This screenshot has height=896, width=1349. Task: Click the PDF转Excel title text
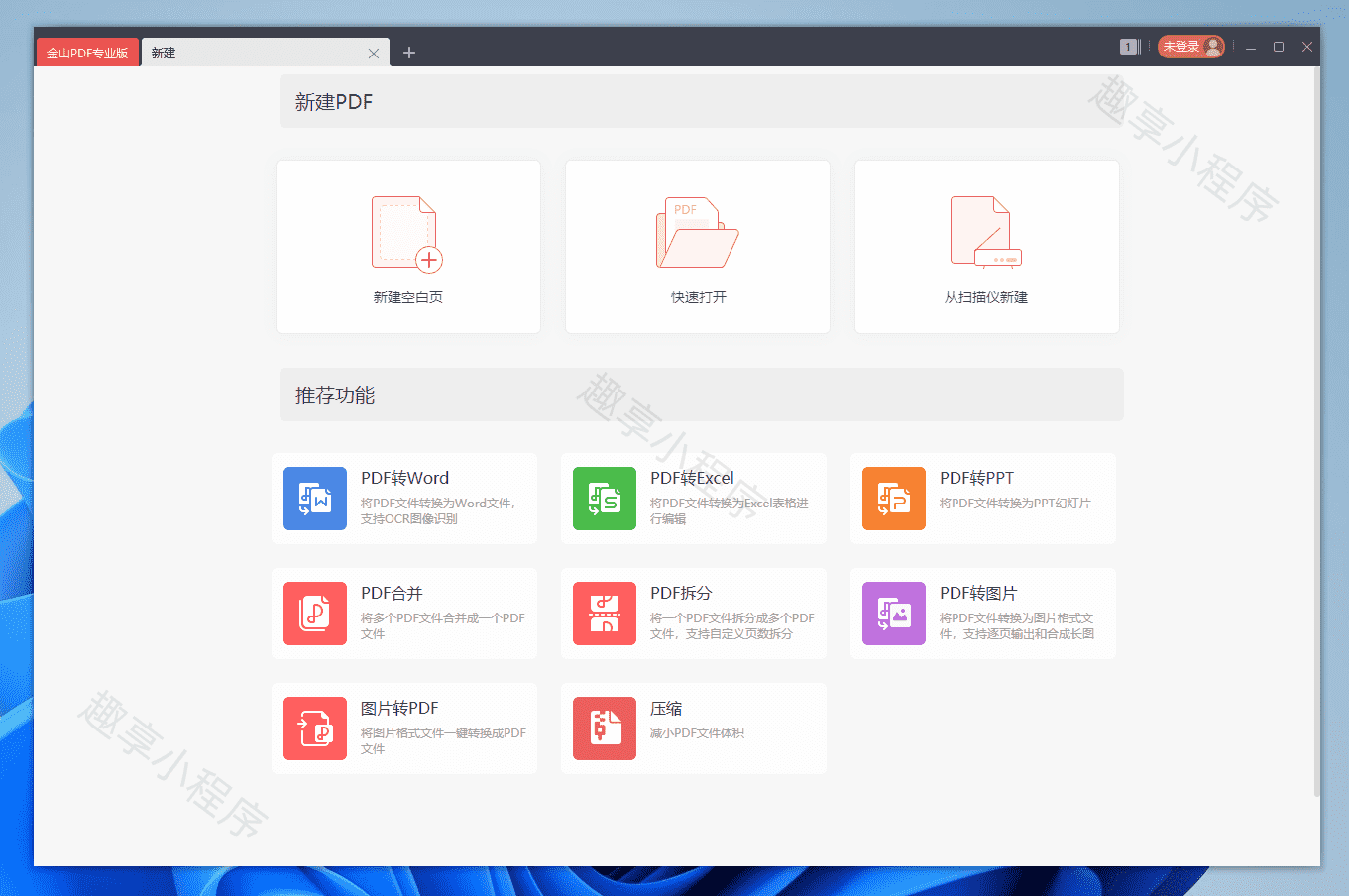pos(692,478)
